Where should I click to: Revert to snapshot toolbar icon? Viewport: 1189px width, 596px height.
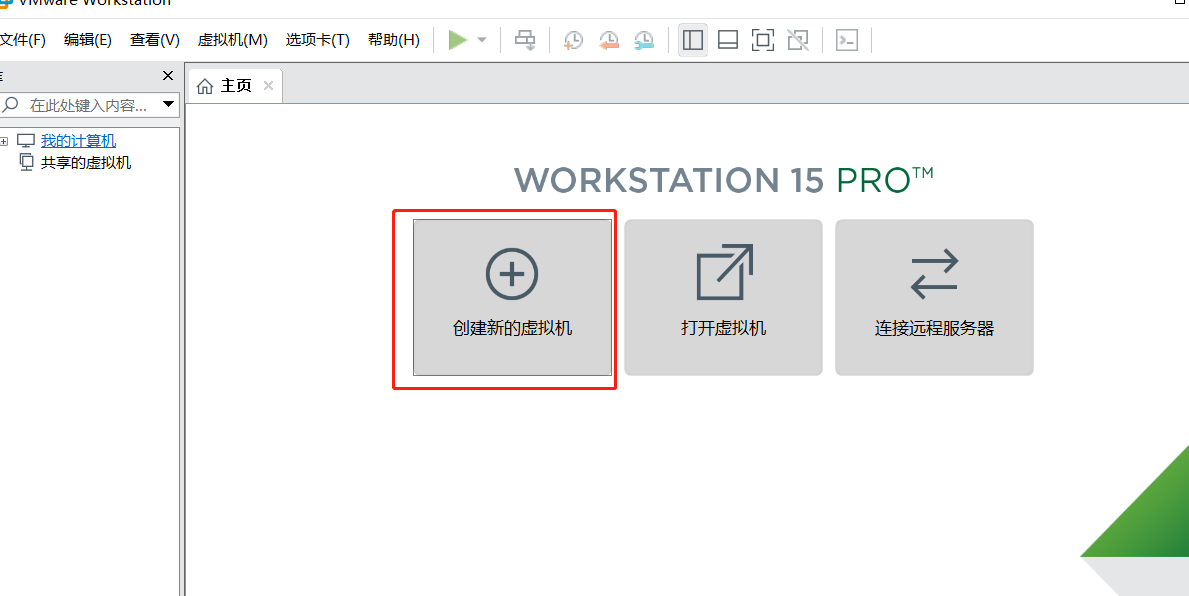(609, 40)
